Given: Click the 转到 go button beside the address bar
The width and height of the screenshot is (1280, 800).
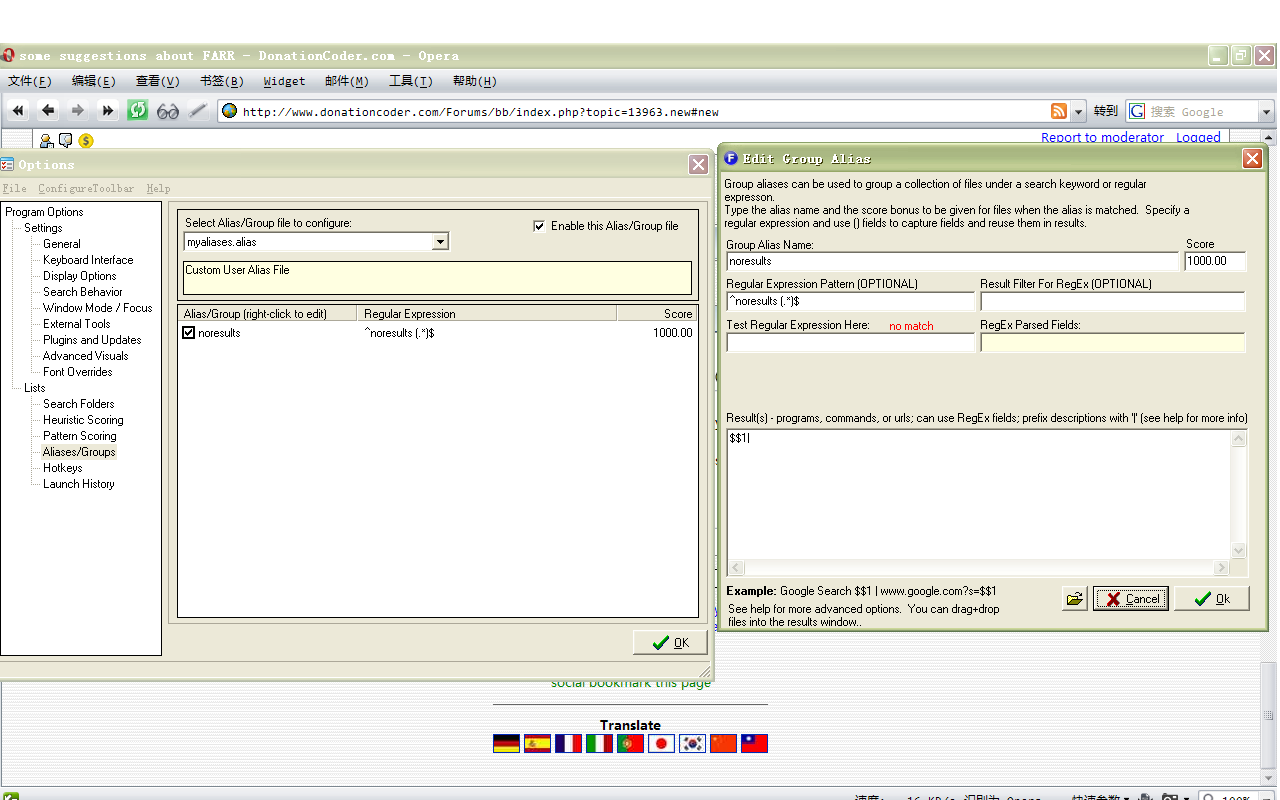Looking at the screenshot, I should [x=1105, y=111].
